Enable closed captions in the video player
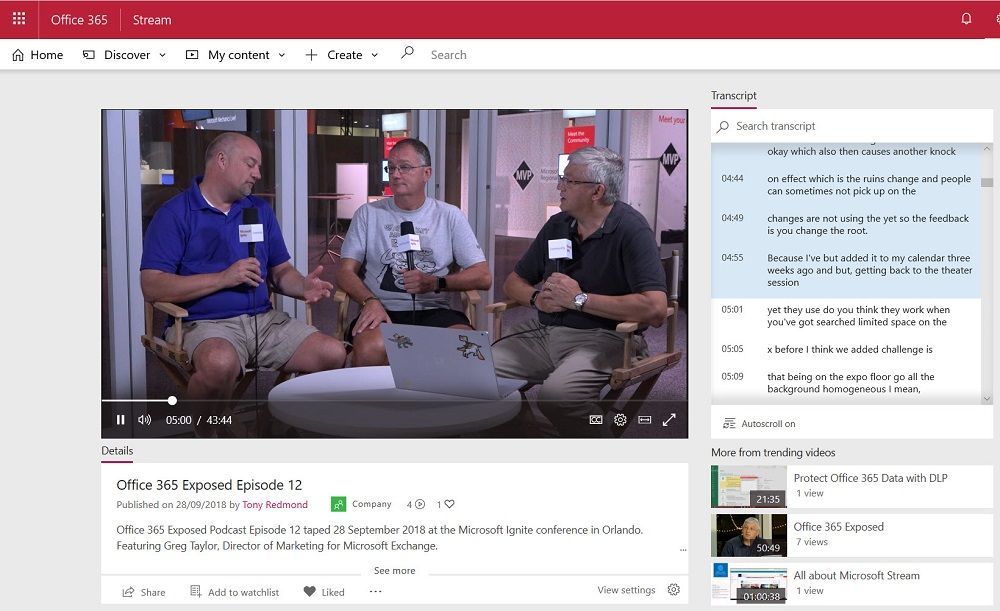The image size is (1000, 611). [x=597, y=421]
